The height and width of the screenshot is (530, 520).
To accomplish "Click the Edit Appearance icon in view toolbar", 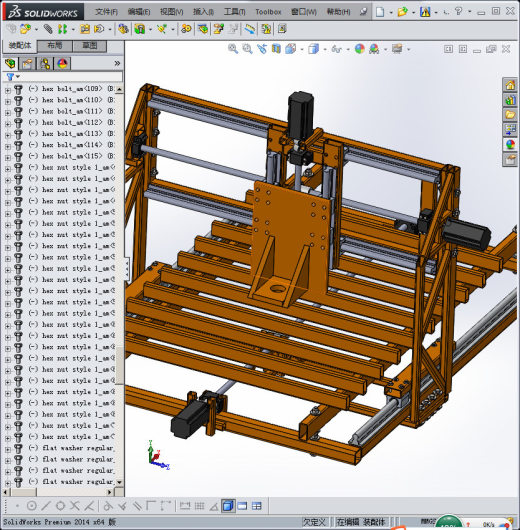I will (360, 49).
